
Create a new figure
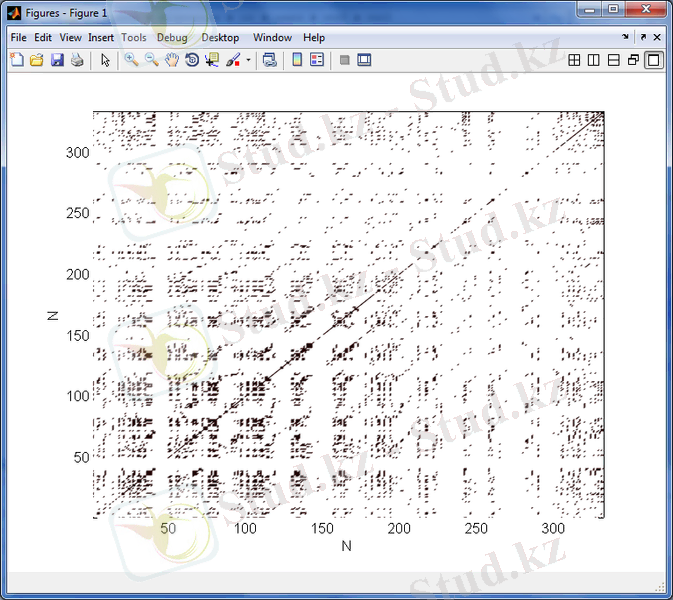(17, 60)
